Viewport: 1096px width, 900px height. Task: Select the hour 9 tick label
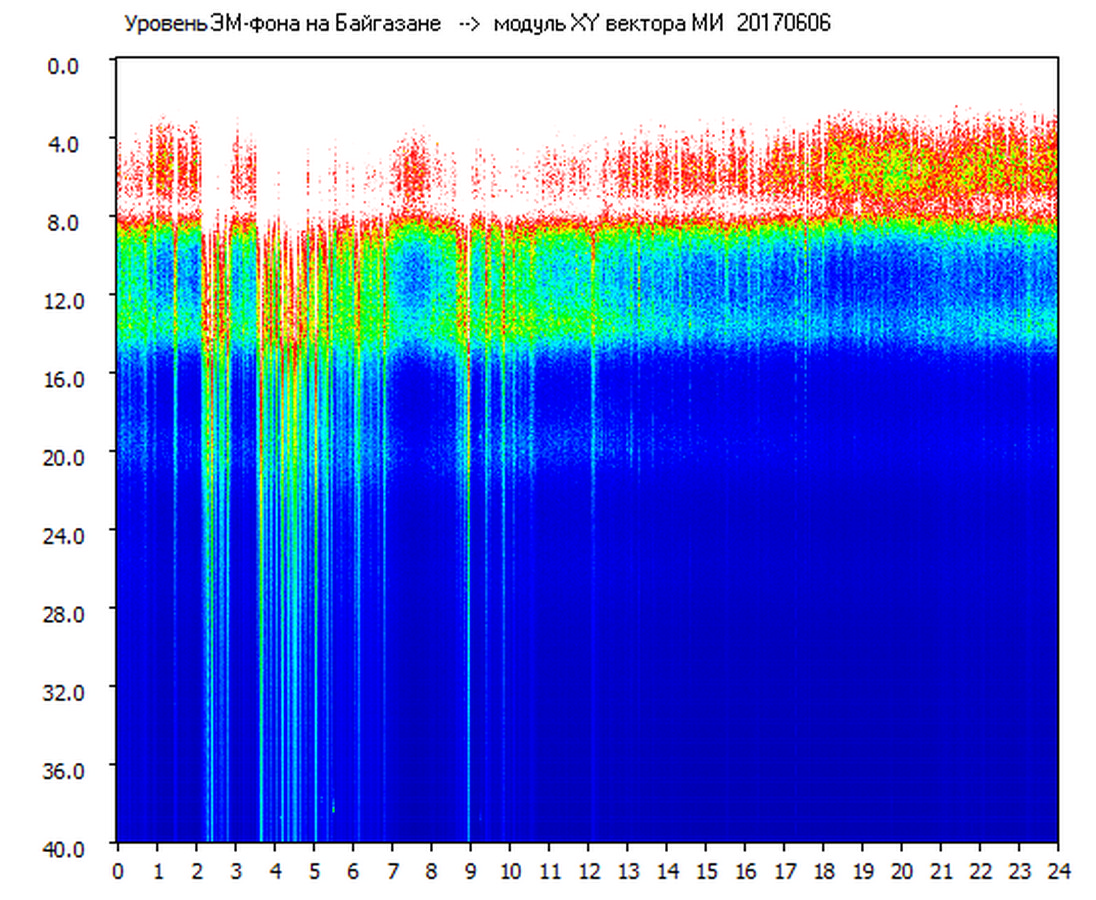[x=471, y=870]
